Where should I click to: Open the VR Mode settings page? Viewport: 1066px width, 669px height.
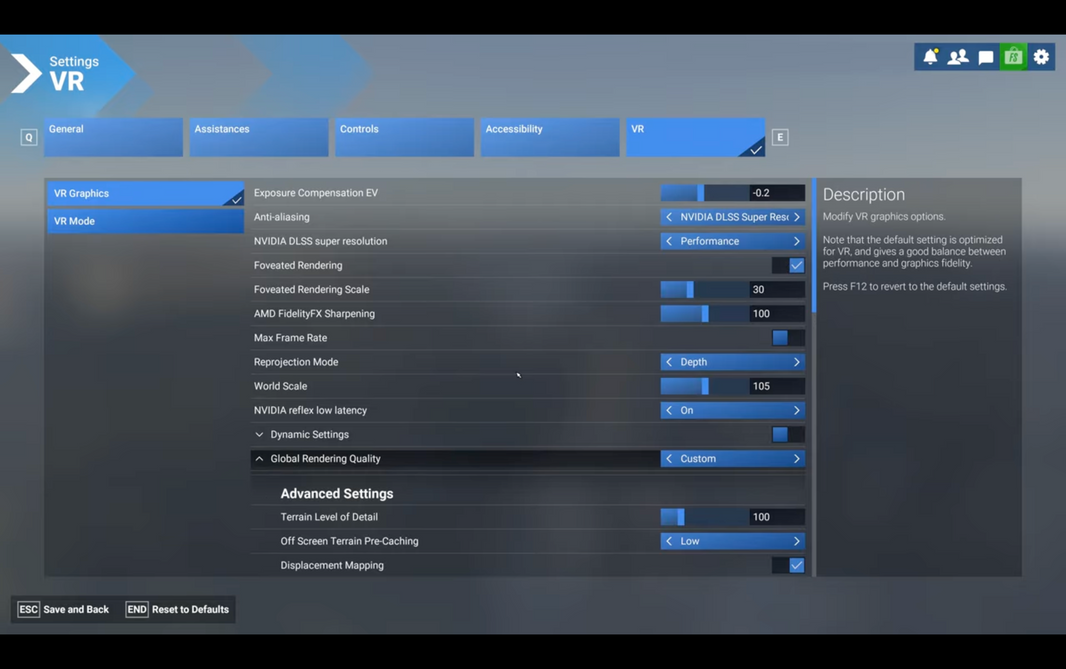145,220
